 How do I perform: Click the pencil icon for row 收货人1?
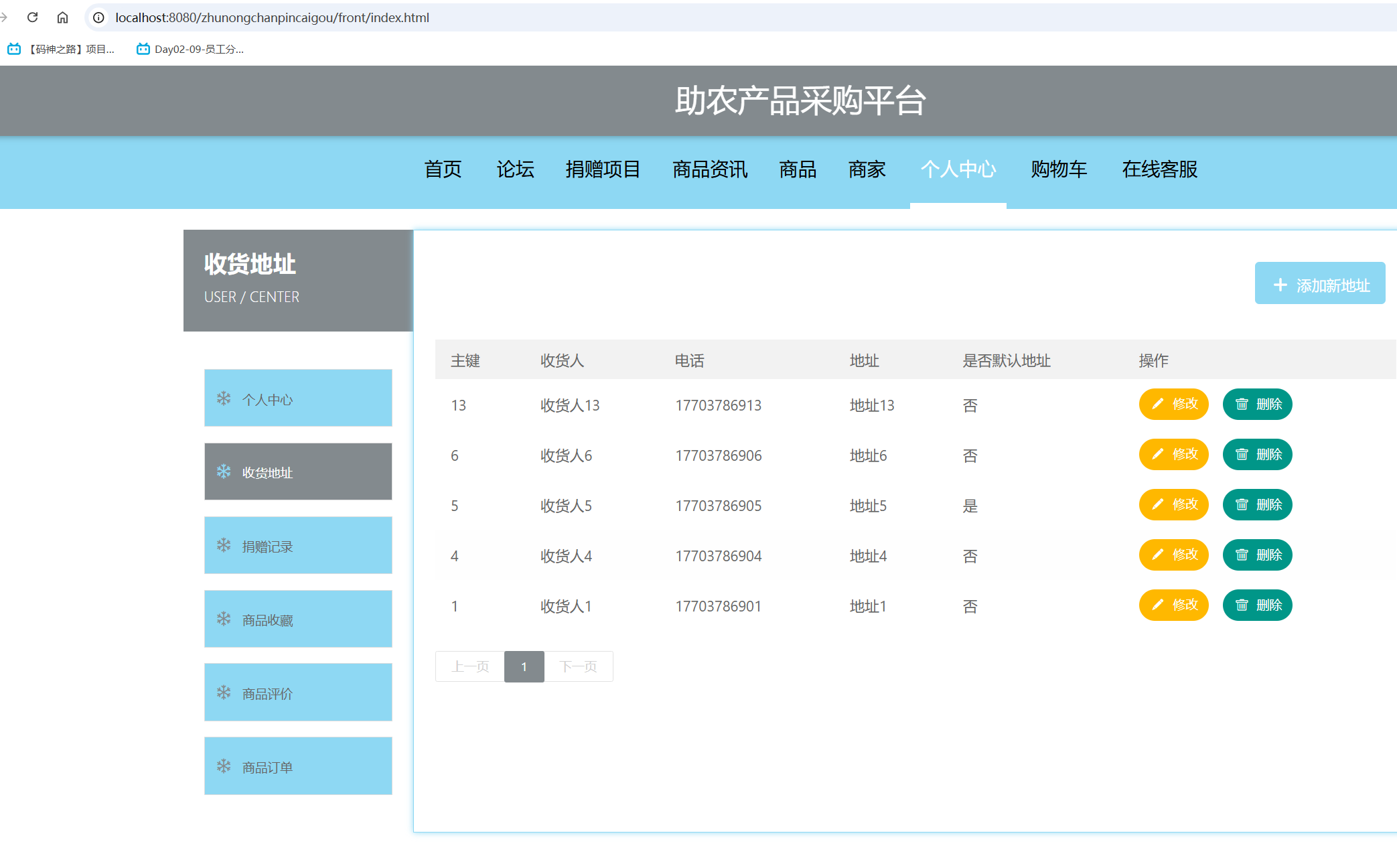point(1157,605)
